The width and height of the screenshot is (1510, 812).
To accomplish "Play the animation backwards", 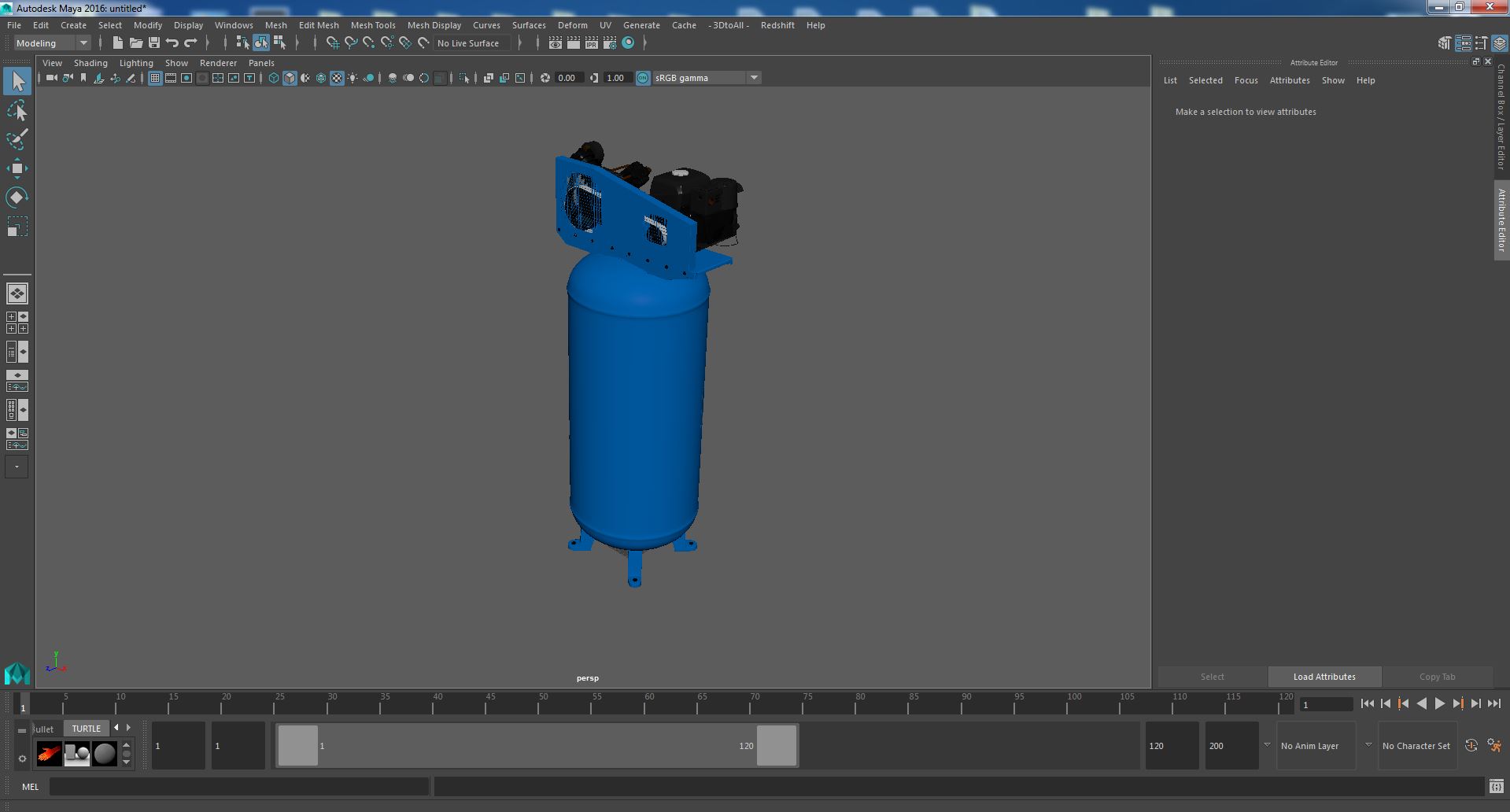I will coord(1421,704).
